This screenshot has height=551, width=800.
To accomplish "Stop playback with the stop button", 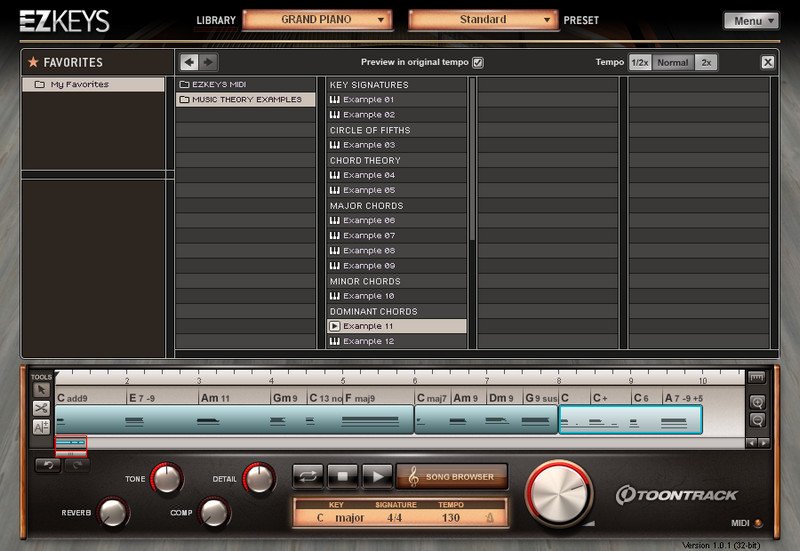I will coord(342,476).
